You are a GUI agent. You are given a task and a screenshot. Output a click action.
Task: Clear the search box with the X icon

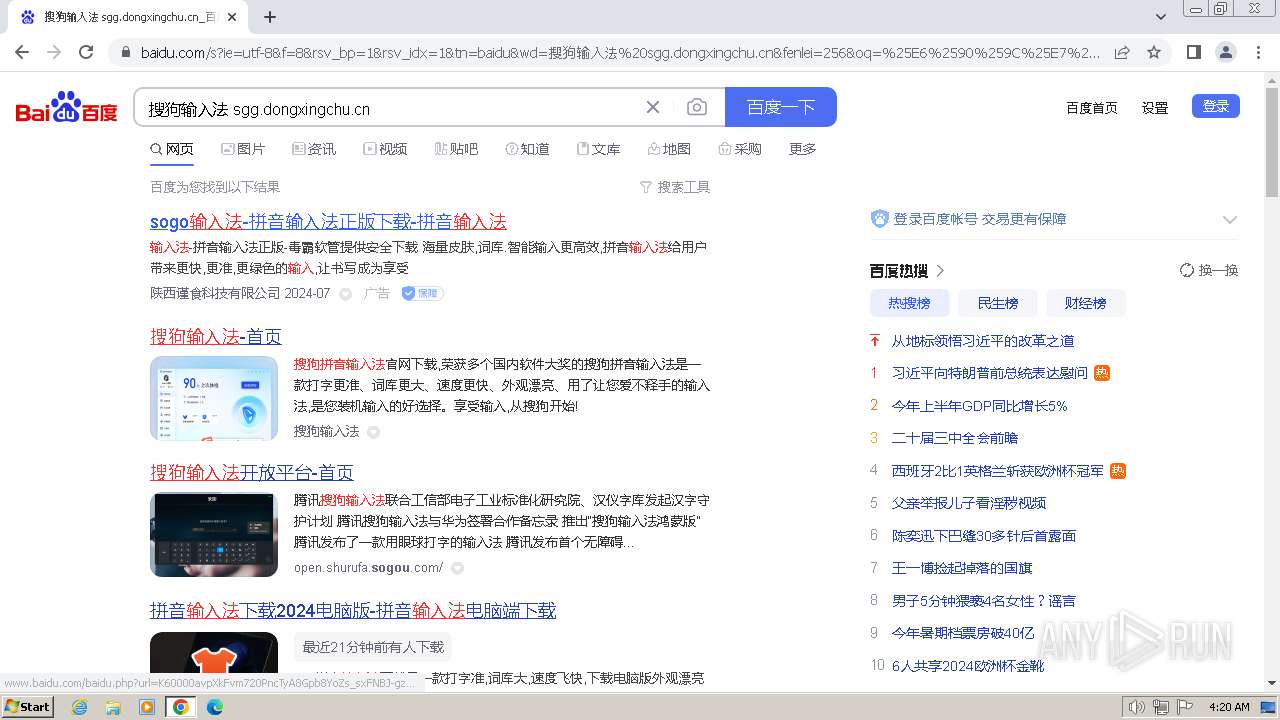[653, 107]
